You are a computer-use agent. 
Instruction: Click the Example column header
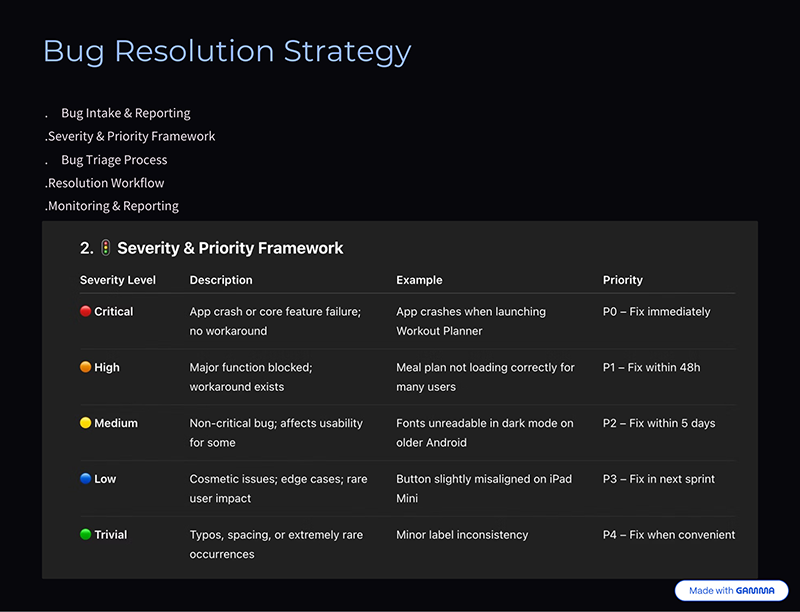point(419,280)
